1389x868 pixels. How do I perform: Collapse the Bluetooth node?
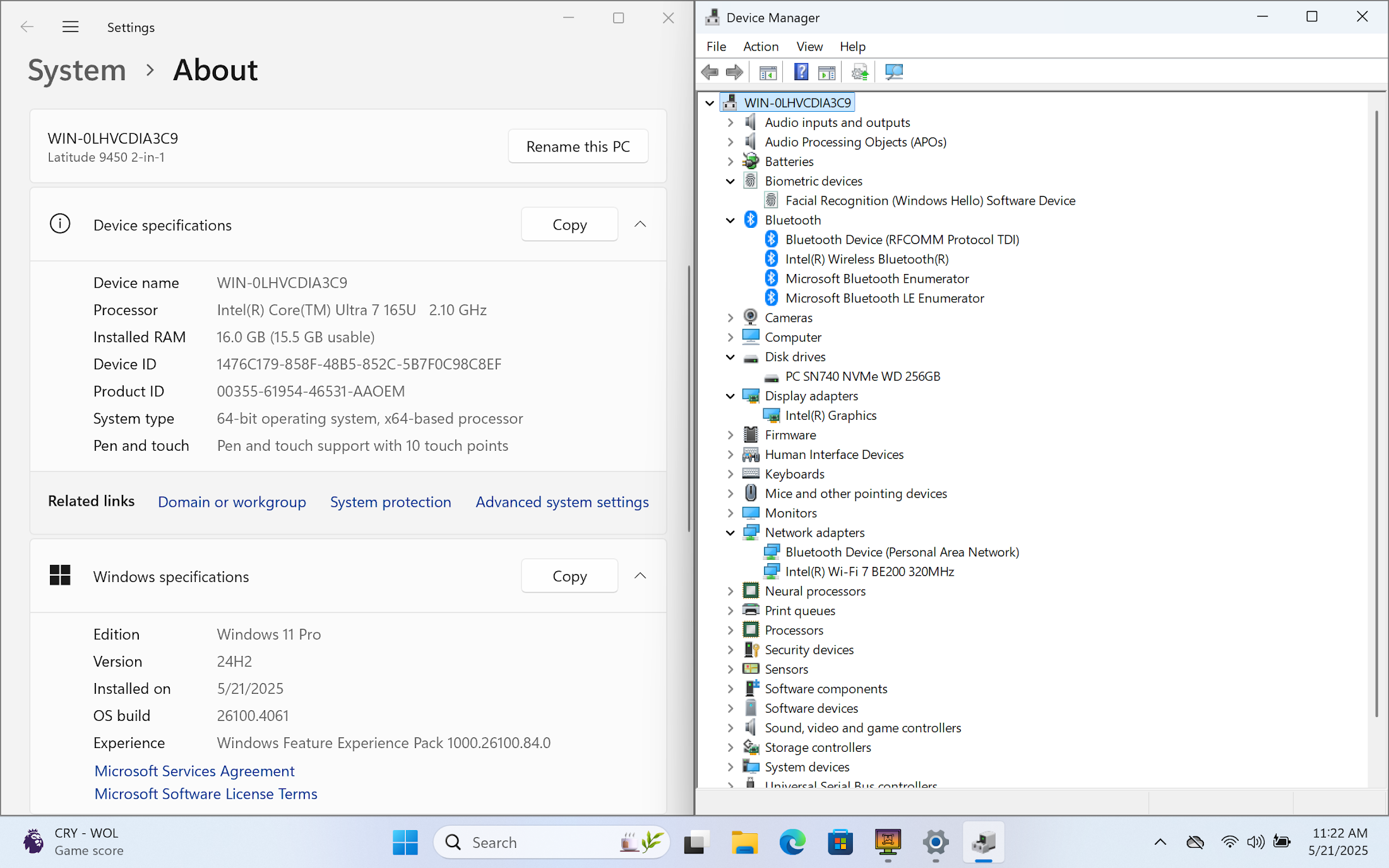pos(730,220)
